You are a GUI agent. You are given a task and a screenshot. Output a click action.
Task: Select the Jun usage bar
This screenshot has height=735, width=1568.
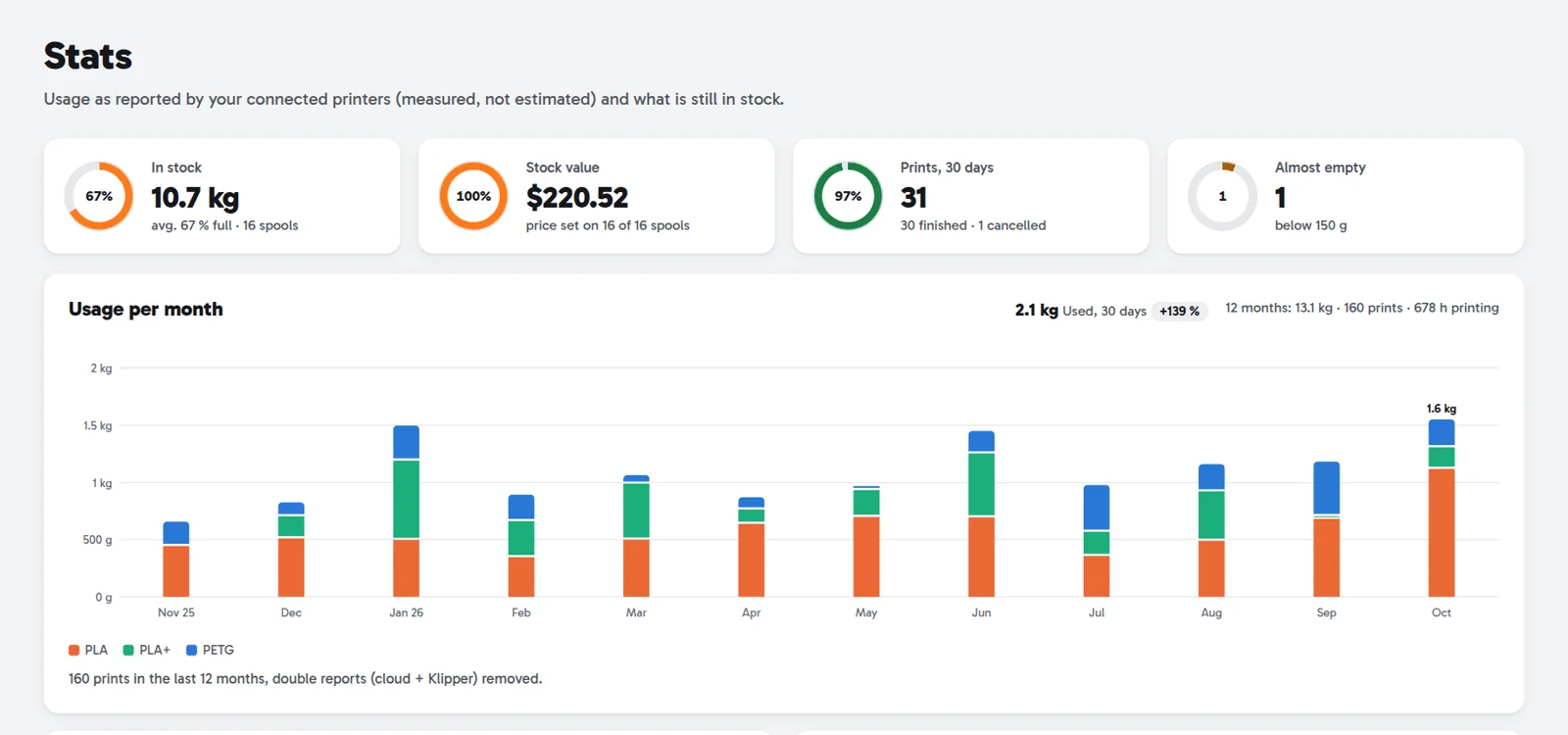click(981, 514)
